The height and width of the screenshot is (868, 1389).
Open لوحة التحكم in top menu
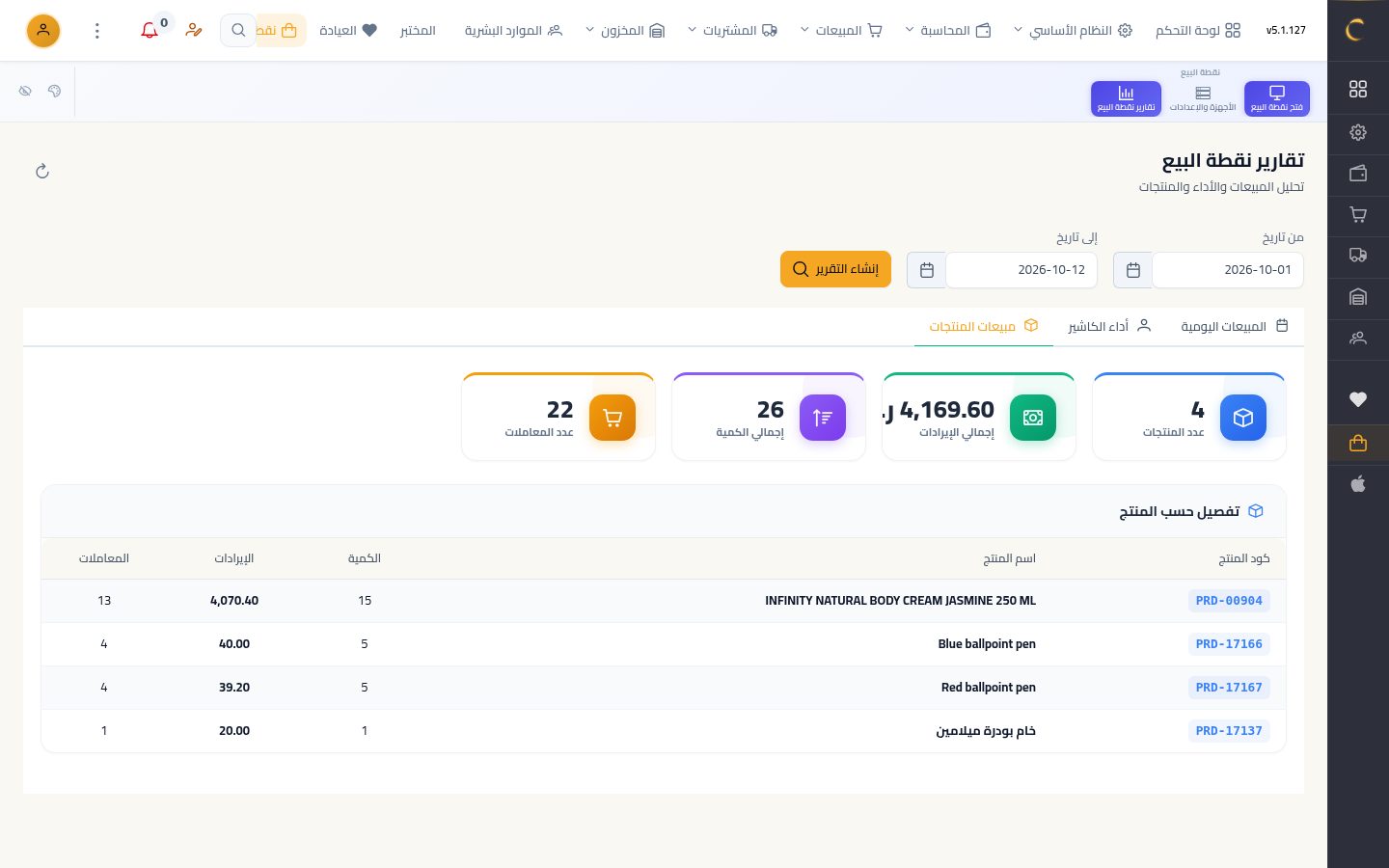1198,31
